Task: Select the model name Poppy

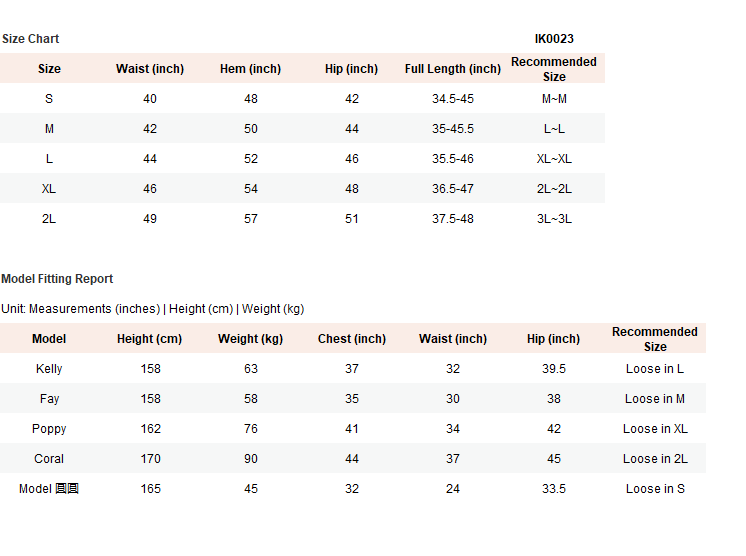Action: [49, 429]
